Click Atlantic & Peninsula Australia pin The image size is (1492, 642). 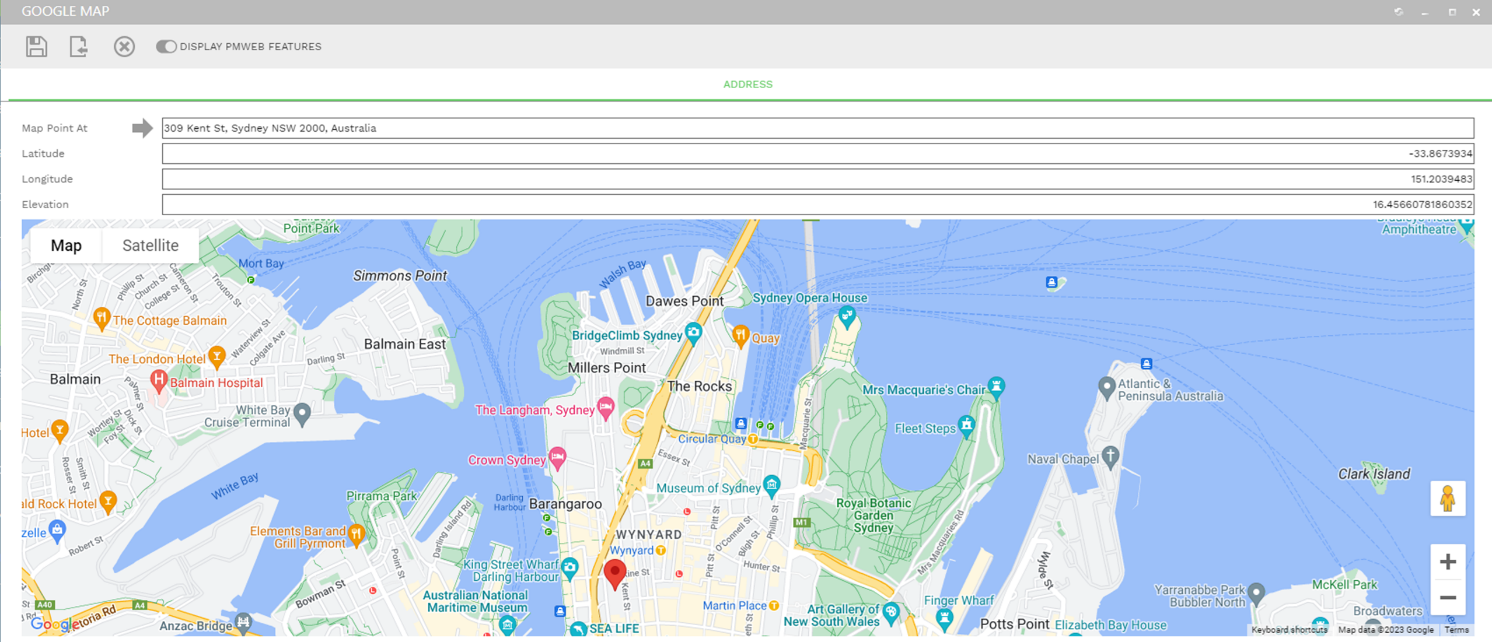click(1106, 386)
